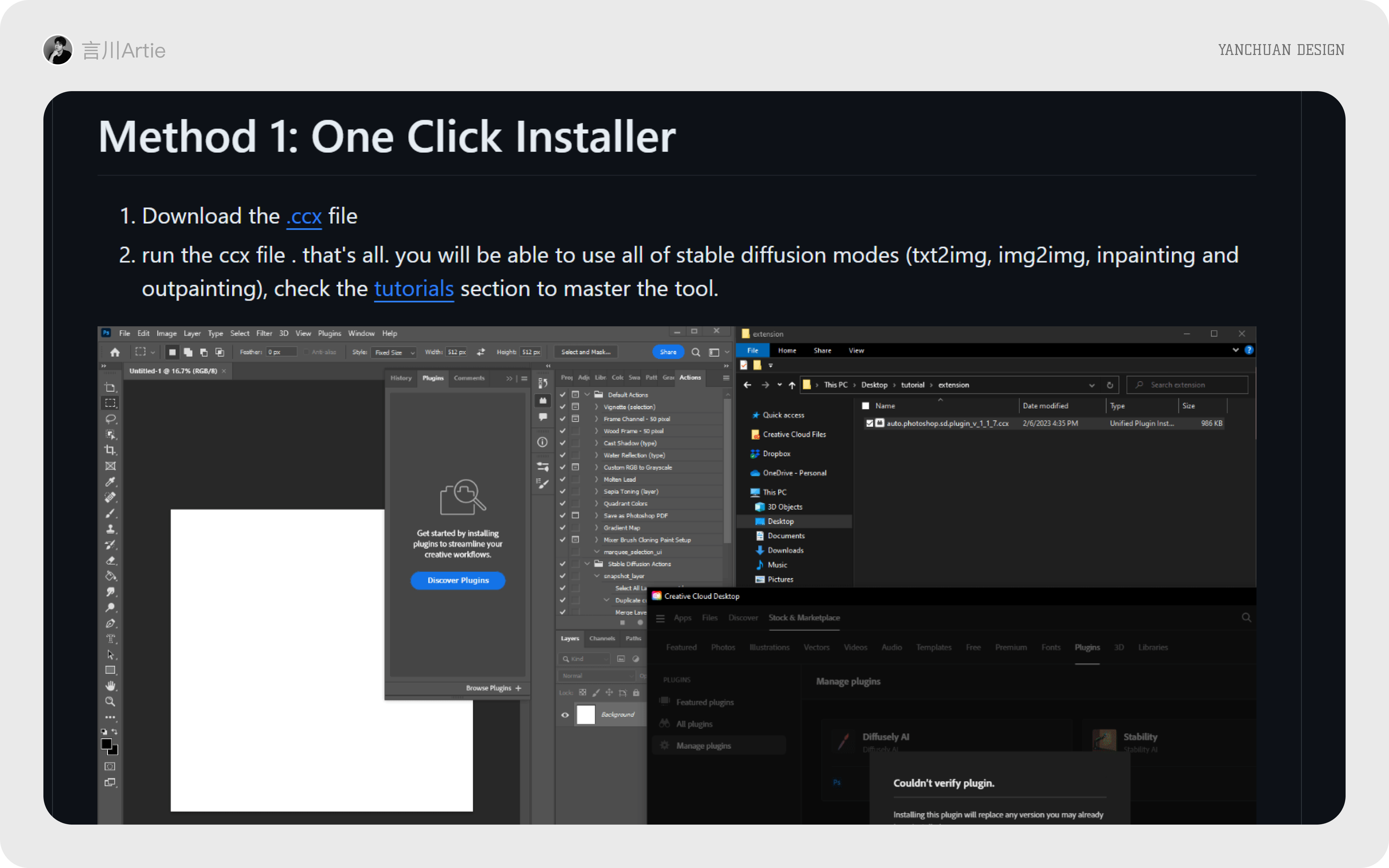This screenshot has width=1389, height=868.
Task: Open the Photoshop Filter menu
Action: [264, 333]
